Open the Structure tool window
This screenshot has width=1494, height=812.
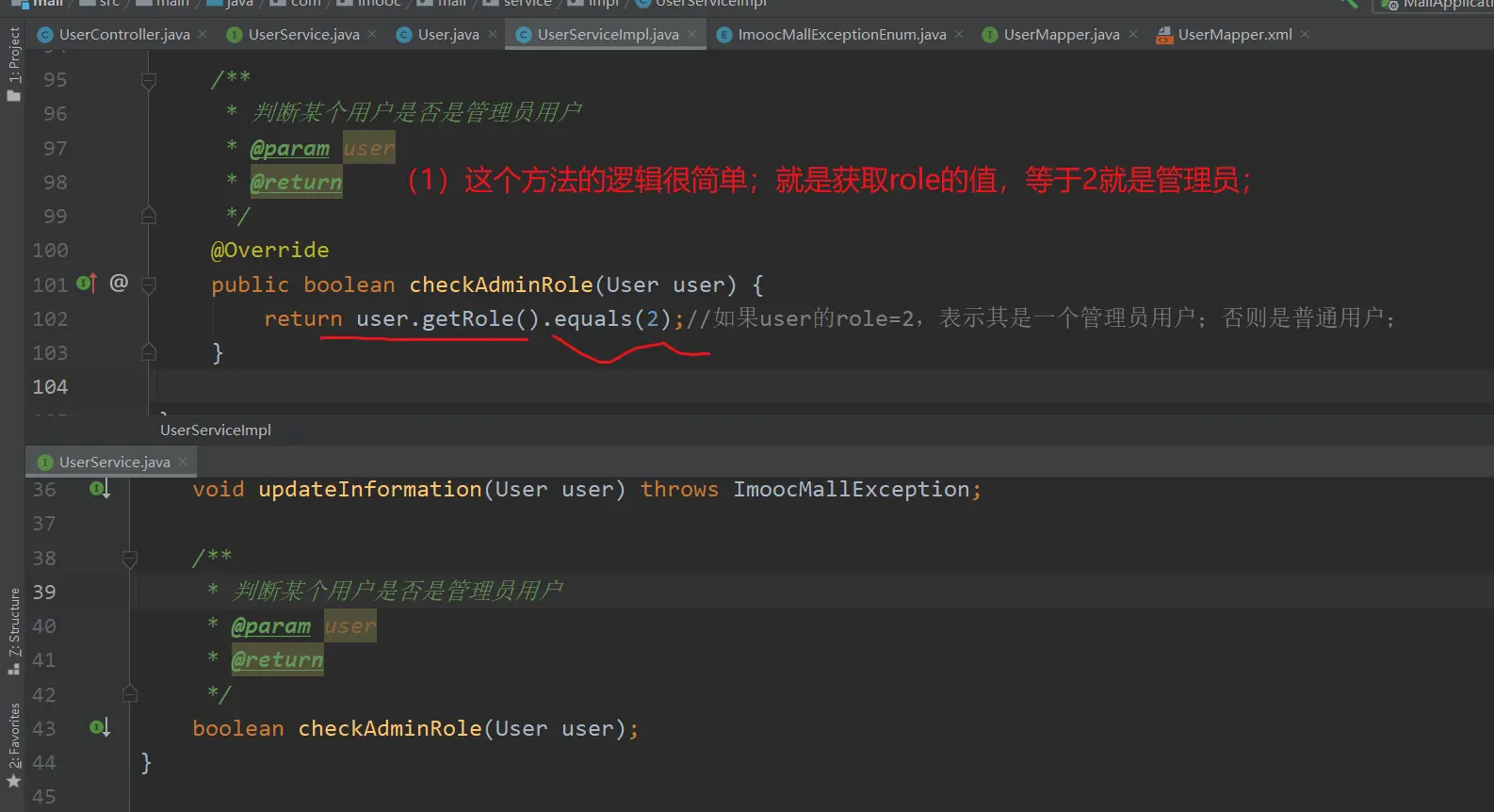[14, 630]
